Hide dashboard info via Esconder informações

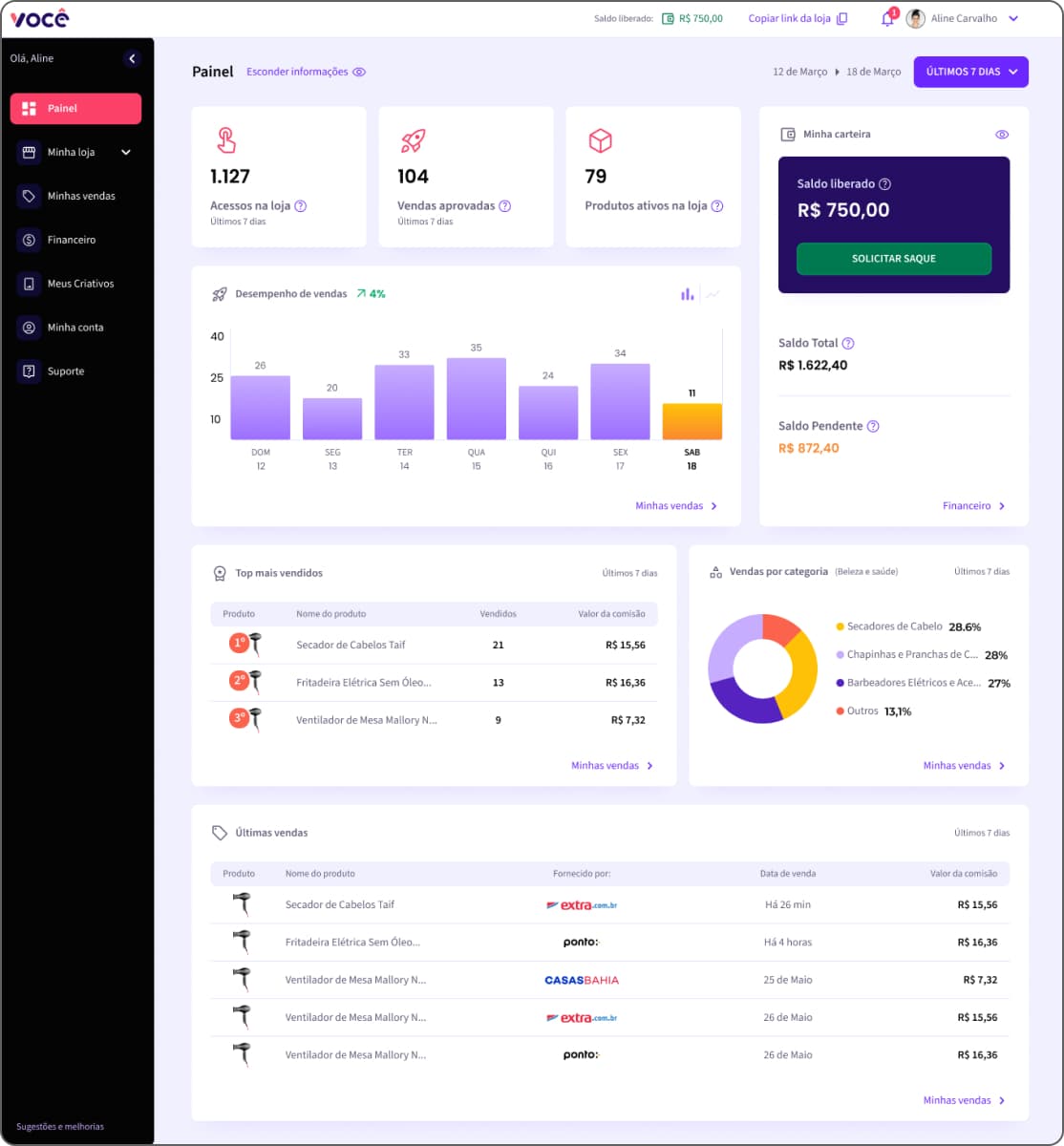[306, 73]
